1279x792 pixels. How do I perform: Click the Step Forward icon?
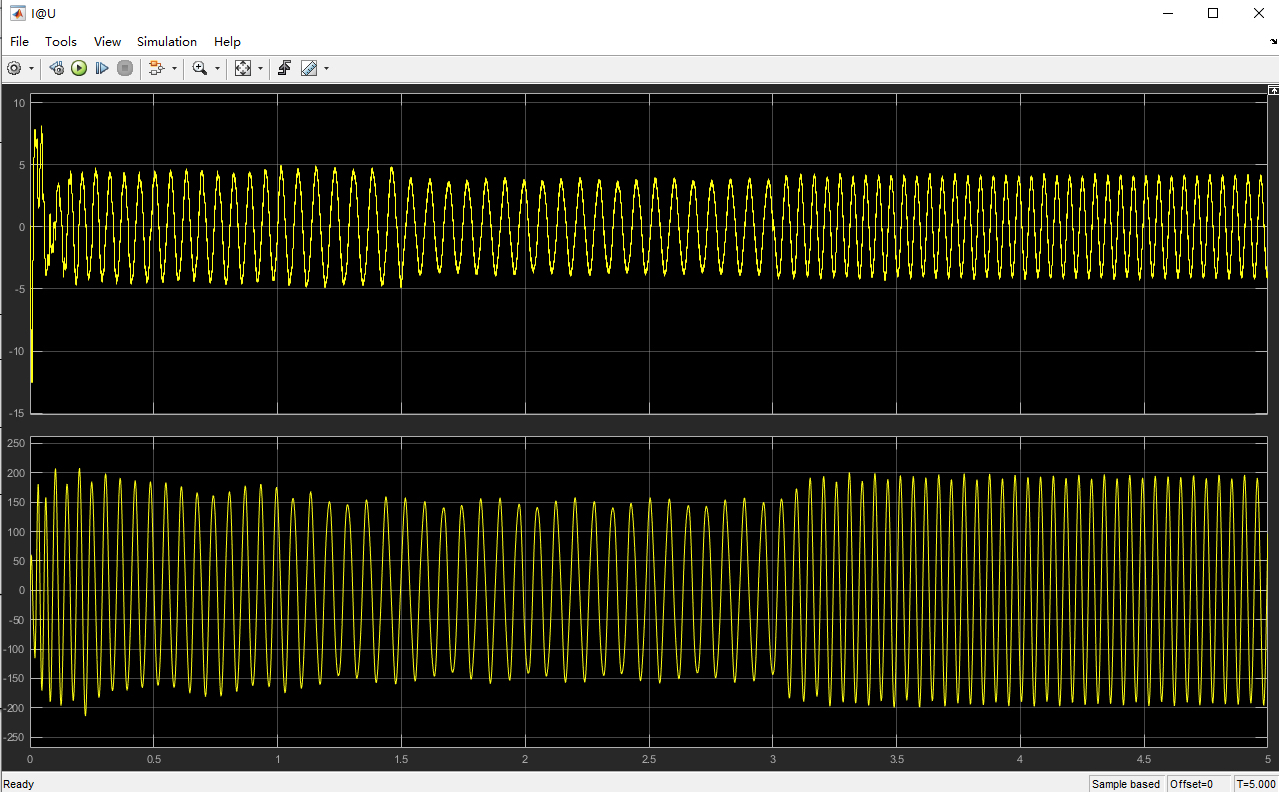tap(102, 68)
